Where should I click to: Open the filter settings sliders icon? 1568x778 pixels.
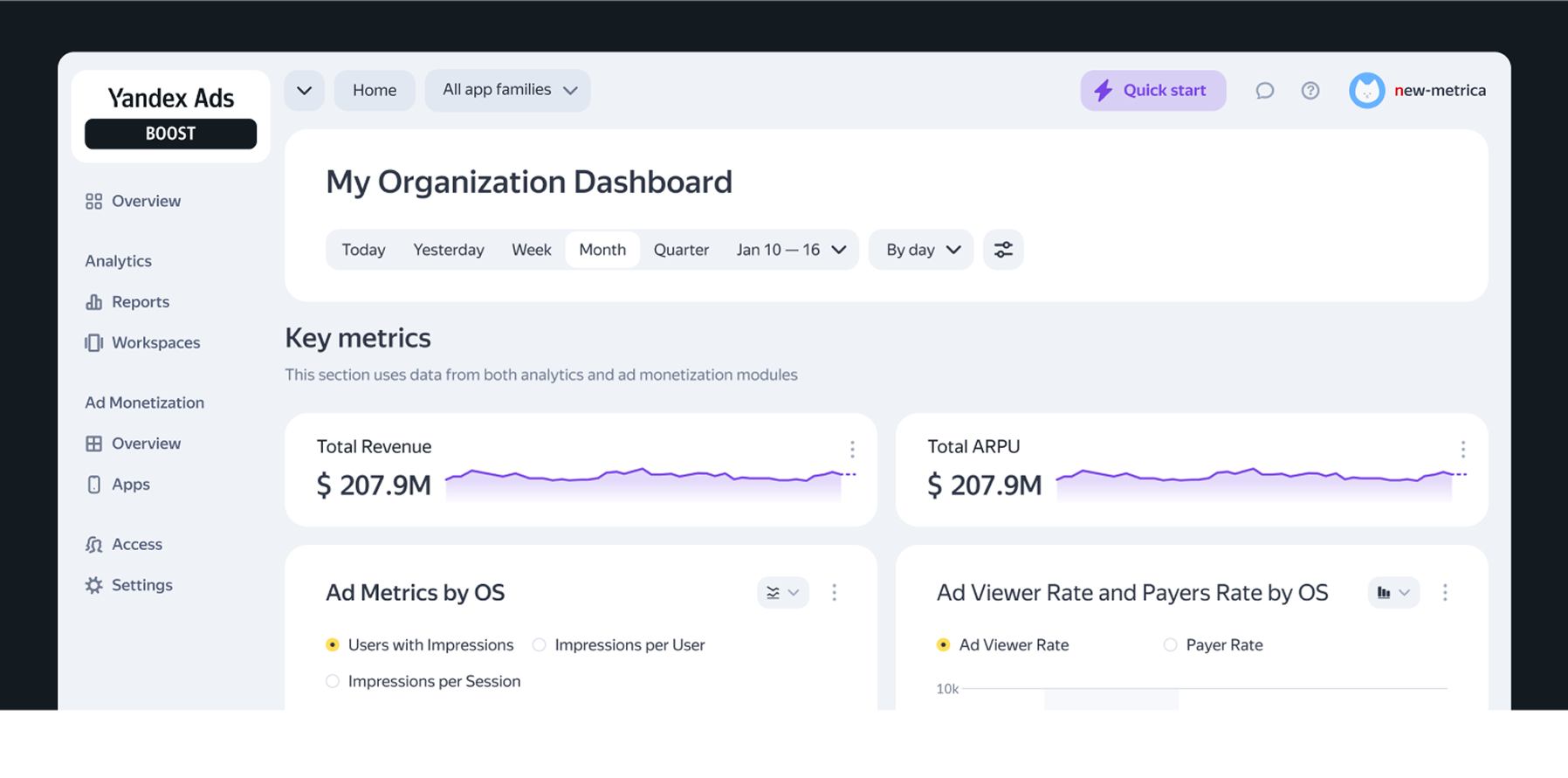click(1003, 250)
